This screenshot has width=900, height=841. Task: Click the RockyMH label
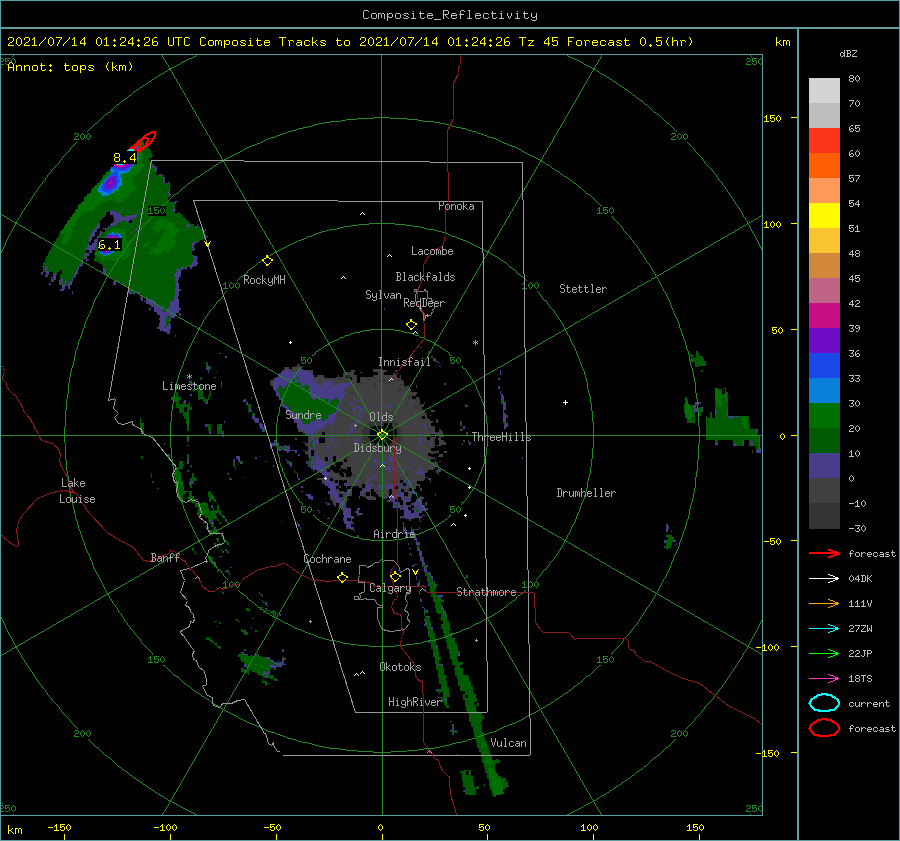pyautogui.click(x=265, y=280)
